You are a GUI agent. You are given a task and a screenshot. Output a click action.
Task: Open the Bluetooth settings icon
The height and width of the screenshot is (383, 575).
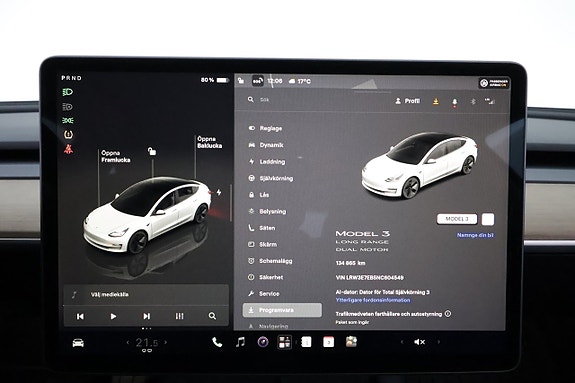[x=473, y=101]
